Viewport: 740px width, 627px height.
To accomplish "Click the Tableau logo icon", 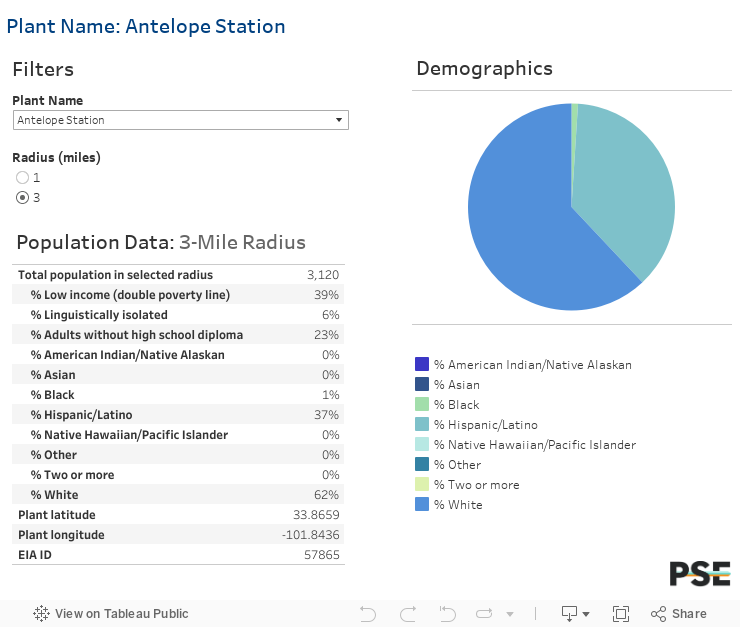I will click(41, 613).
